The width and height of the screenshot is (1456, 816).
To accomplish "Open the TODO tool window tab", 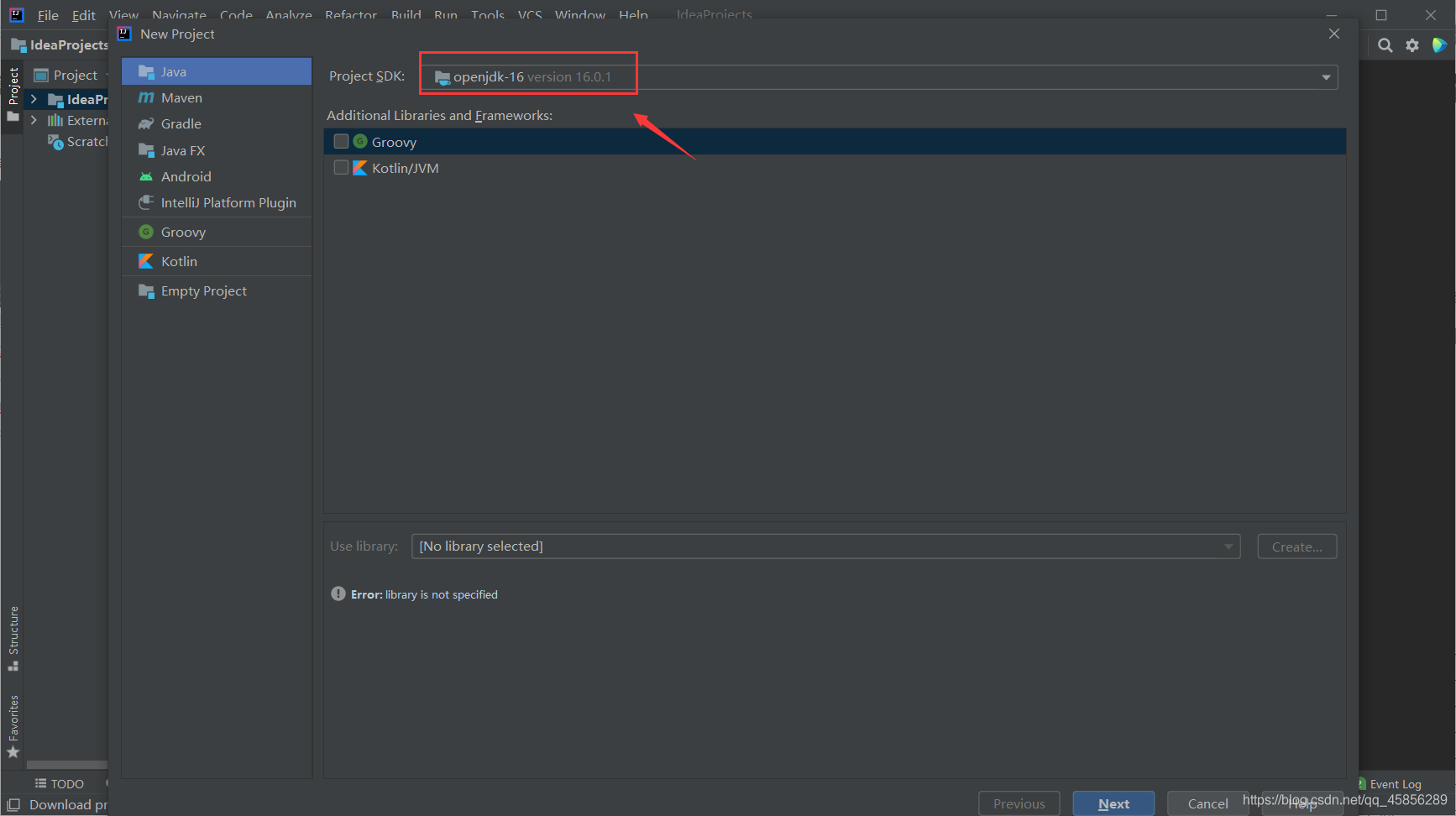I will [60, 783].
